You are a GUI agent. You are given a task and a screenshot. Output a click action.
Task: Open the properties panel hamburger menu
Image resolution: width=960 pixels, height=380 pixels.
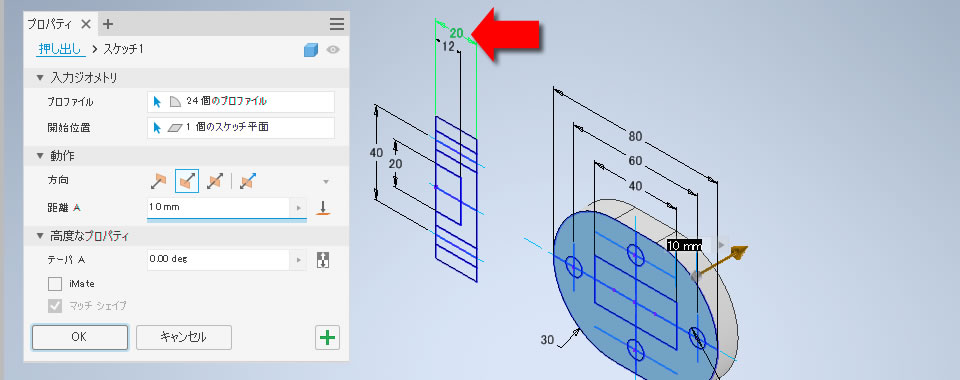[337, 24]
